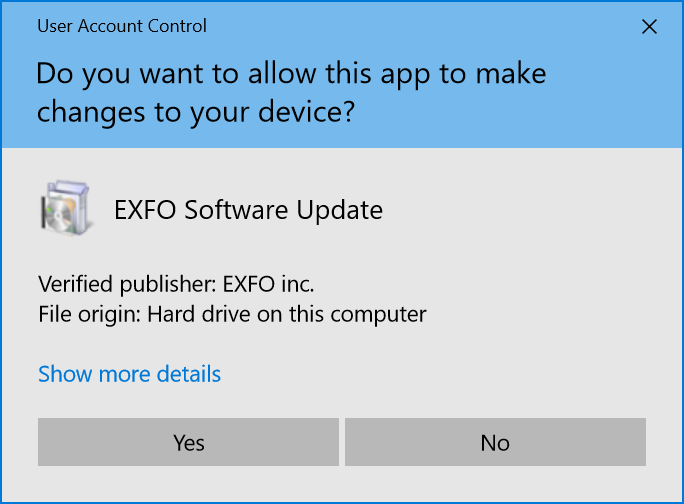Click the word Update in the app name
Screen dimensions: 684x504
(340, 211)
